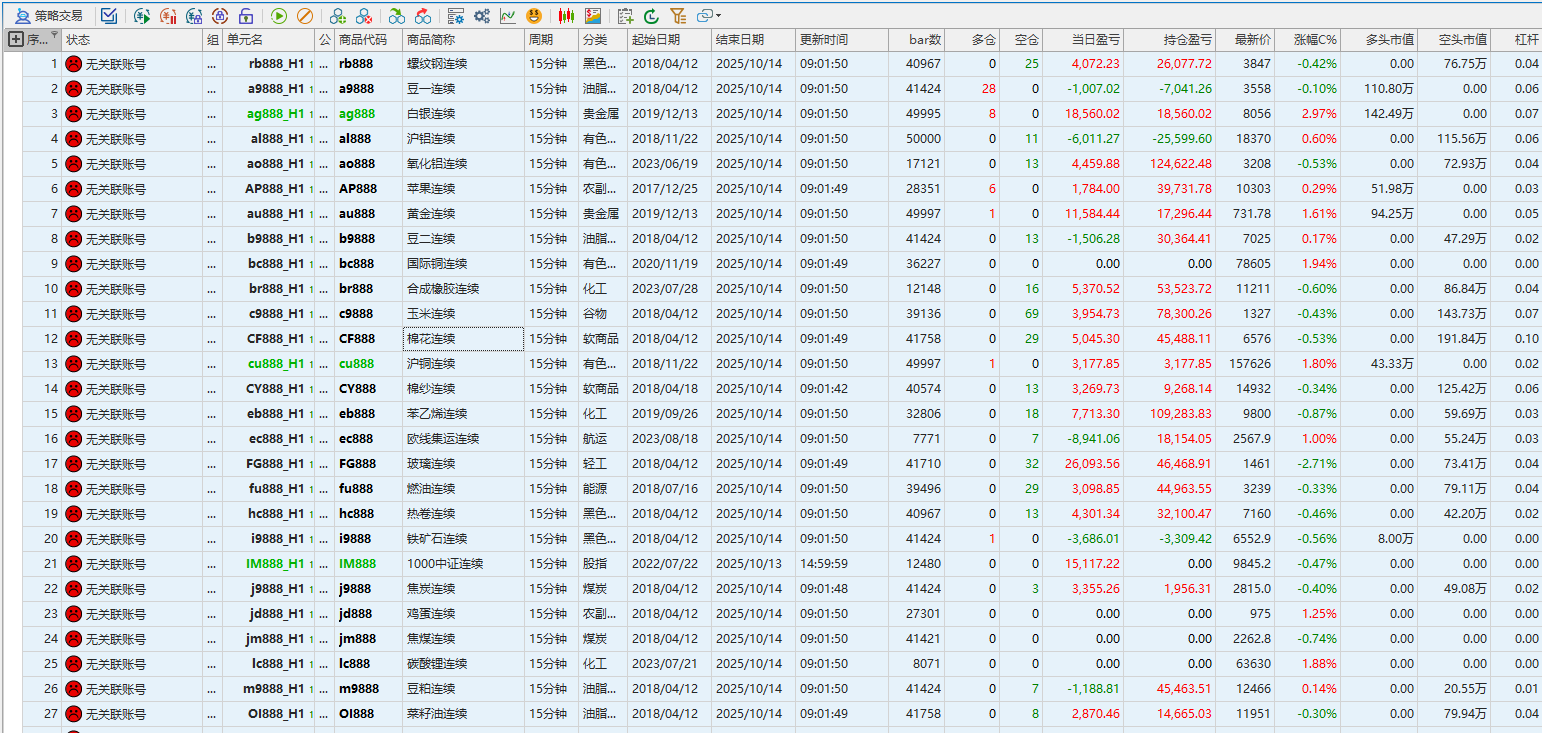Click the add-unit icon with green plus

pos(338,16)
